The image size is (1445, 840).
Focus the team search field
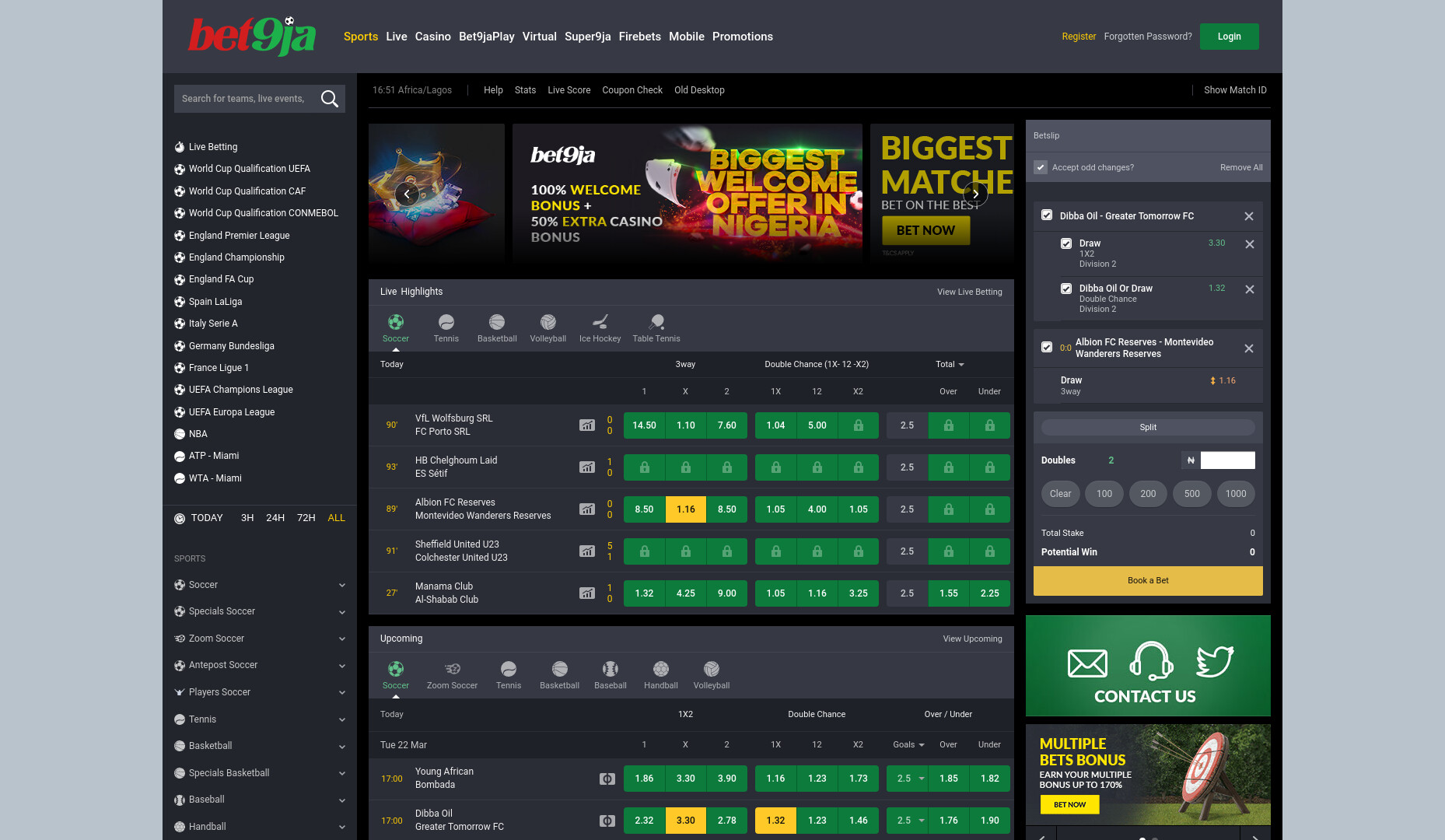point(245,99)
